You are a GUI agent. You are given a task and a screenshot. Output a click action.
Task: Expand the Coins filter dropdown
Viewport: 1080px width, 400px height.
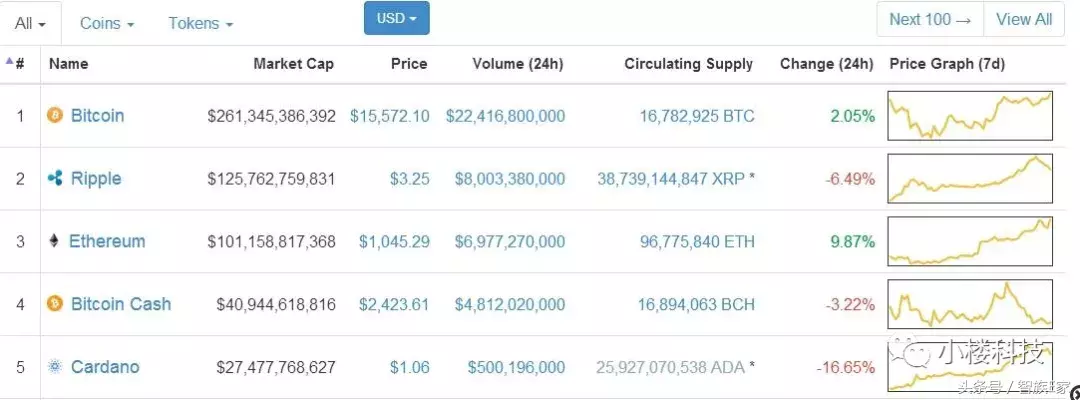point(107,23)
